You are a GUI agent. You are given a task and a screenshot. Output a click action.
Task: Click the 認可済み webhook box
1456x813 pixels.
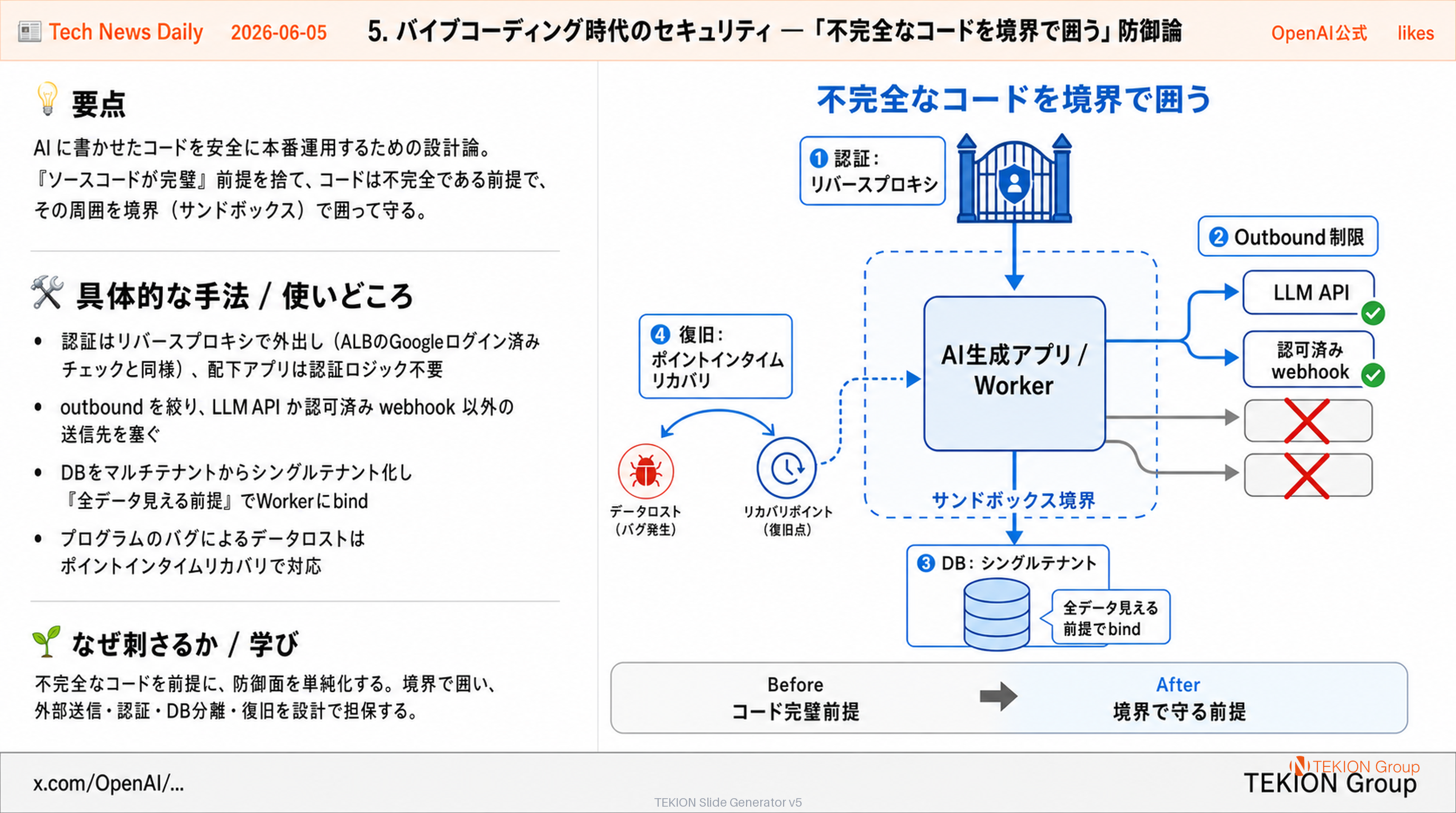1309,359
